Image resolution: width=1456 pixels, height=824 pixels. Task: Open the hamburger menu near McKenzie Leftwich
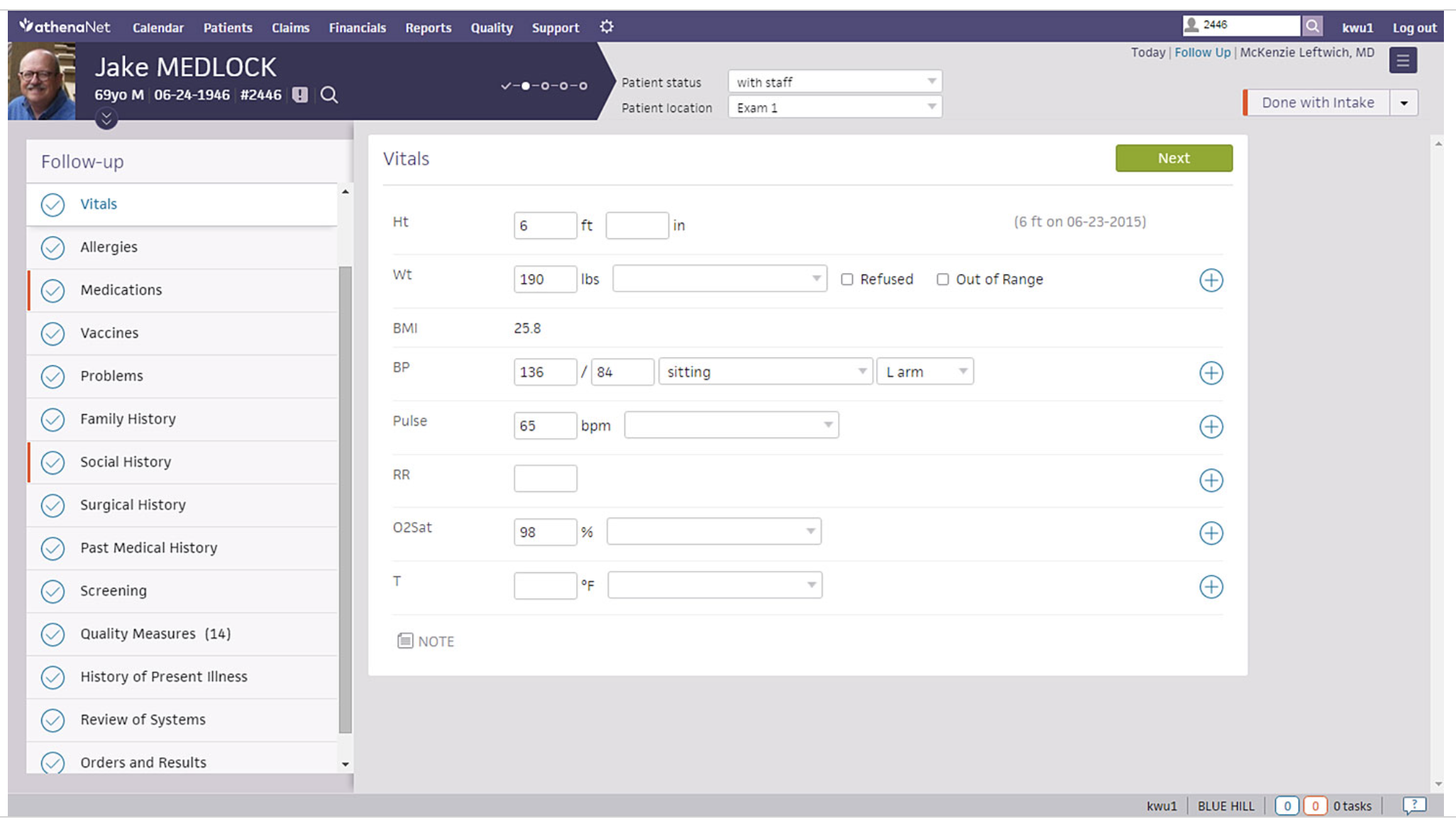tap(1403, 60)
